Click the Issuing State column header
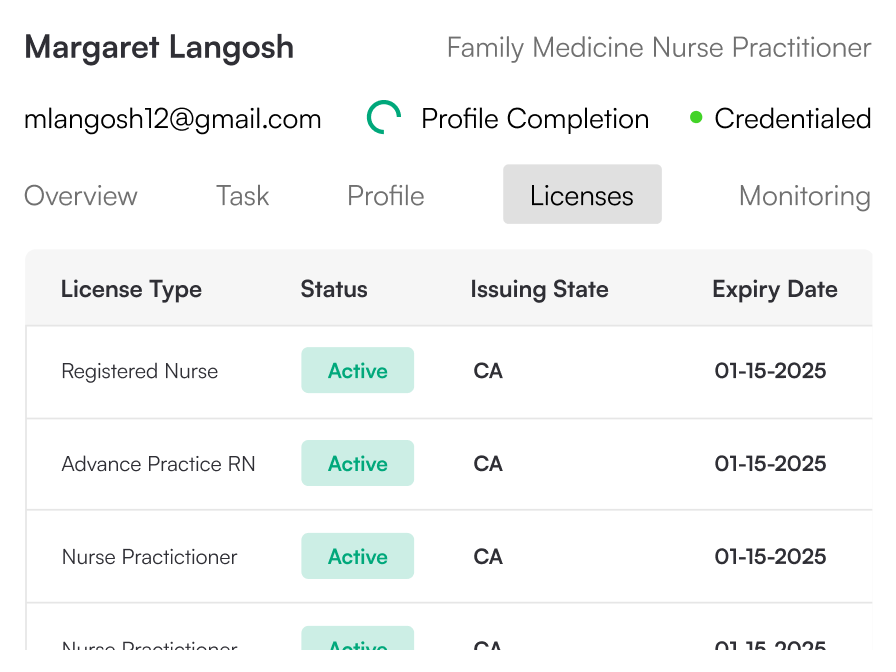 coord(539,290)
